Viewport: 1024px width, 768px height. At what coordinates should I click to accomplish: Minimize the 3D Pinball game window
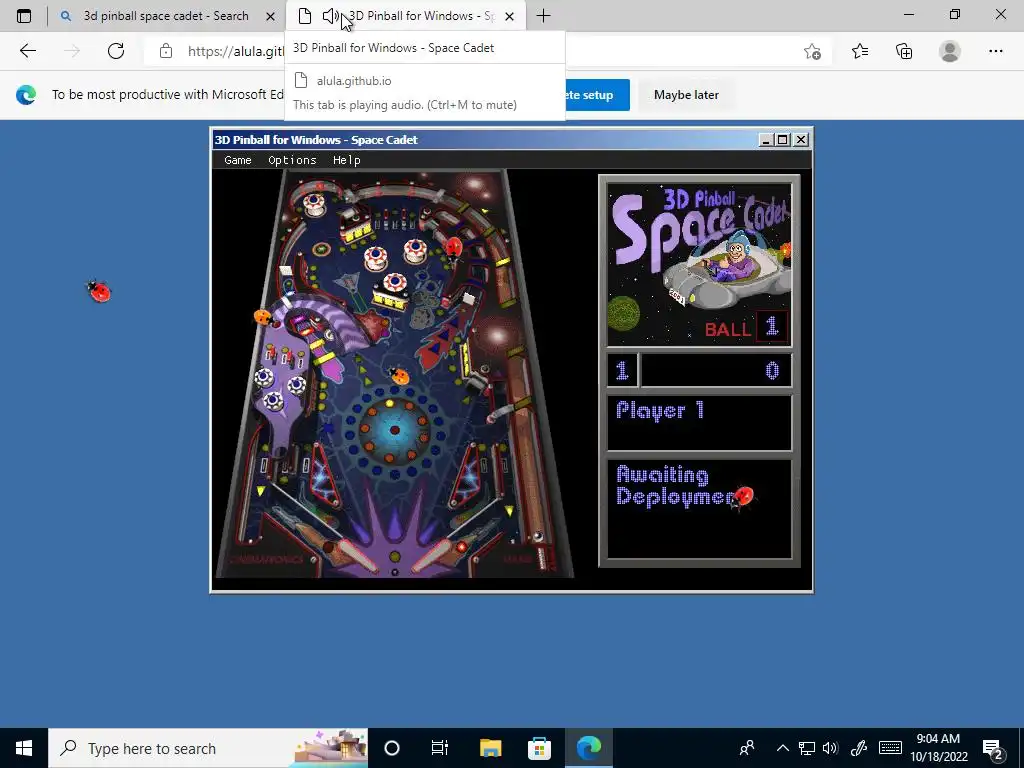coord(765,140)
